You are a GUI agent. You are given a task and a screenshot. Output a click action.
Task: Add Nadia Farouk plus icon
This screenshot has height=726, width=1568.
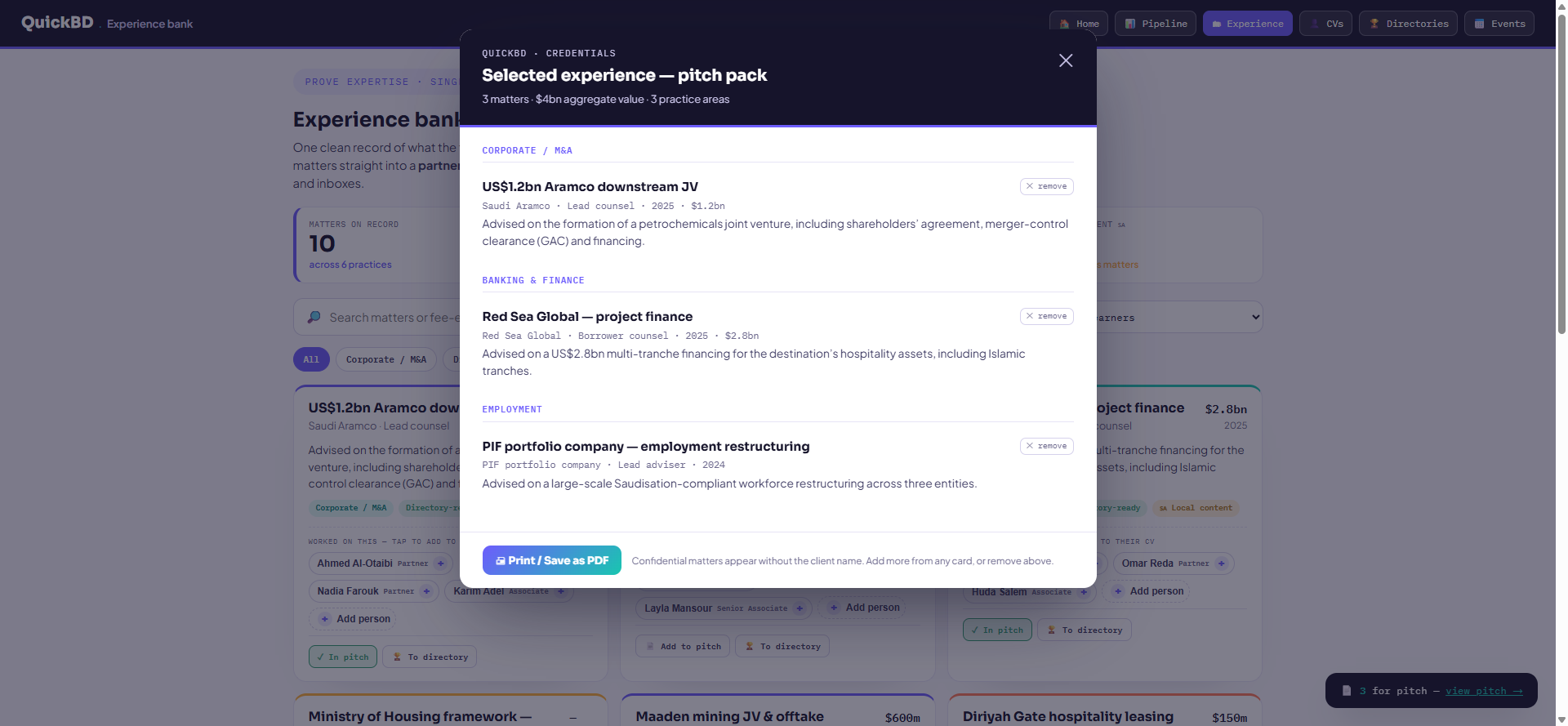pos(426,591)
